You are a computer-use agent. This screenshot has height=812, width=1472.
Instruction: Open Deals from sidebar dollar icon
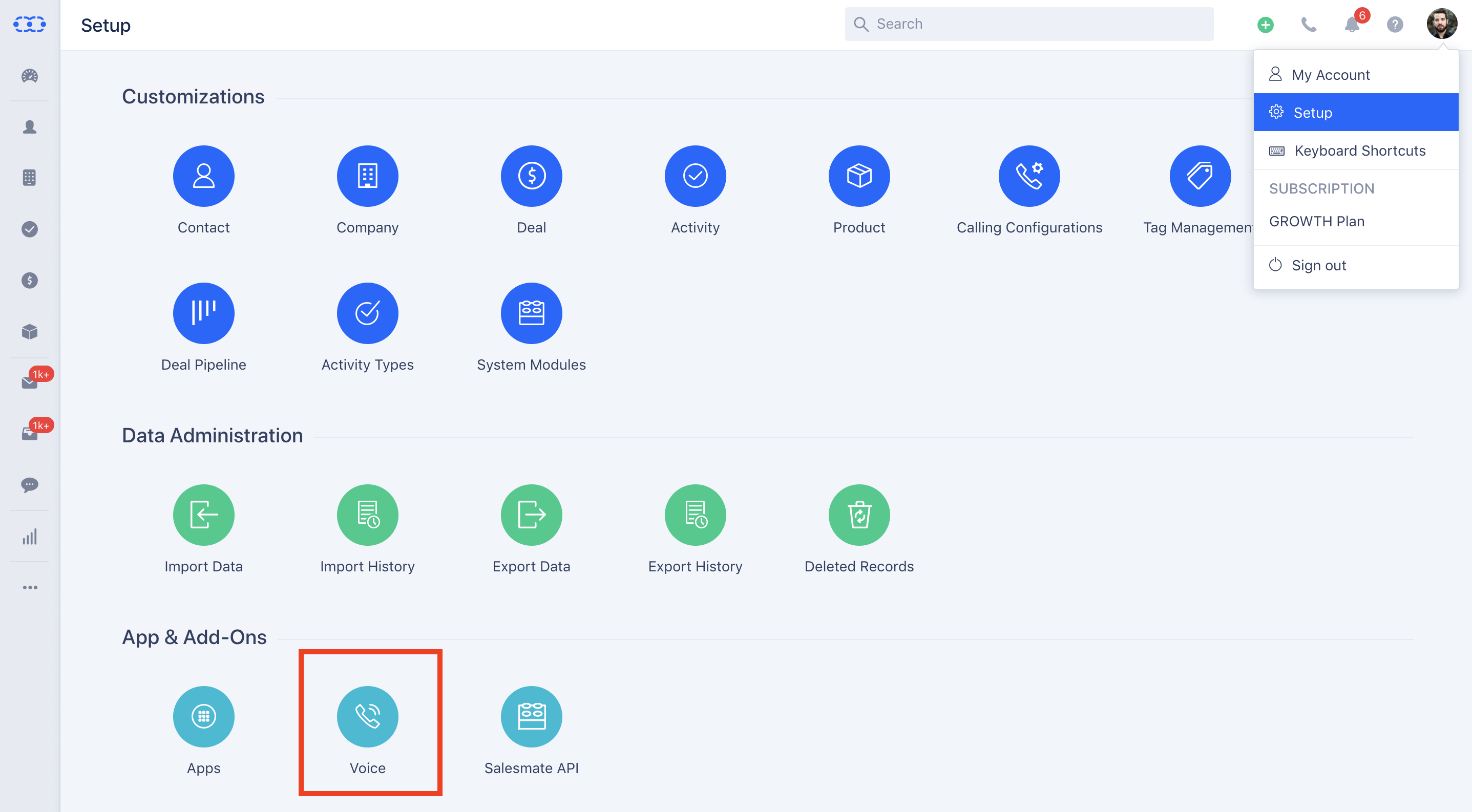point(30,281)
